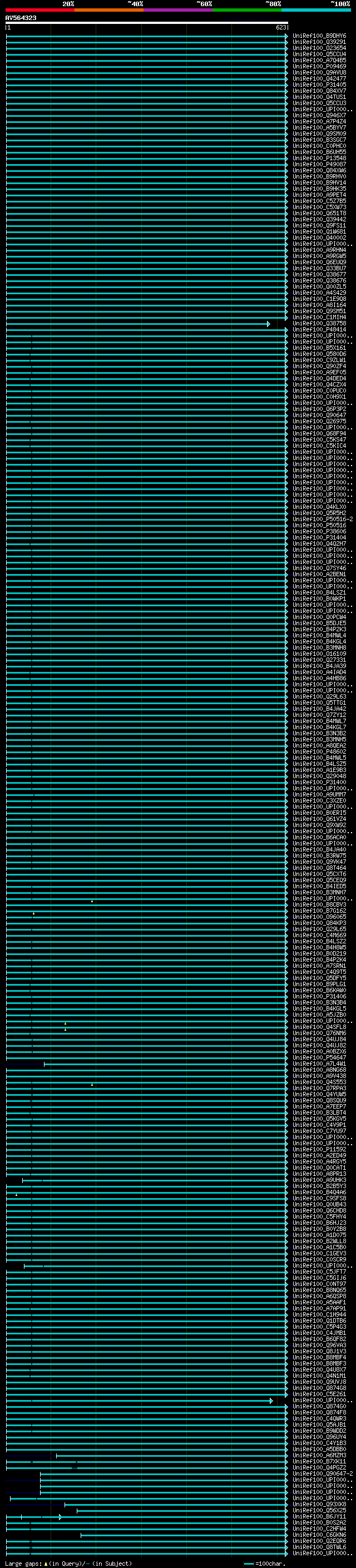This screenshot has width=356, height=1568.
Task: Click label UniRef100_B3SGC7
Action: click(319, 140)
